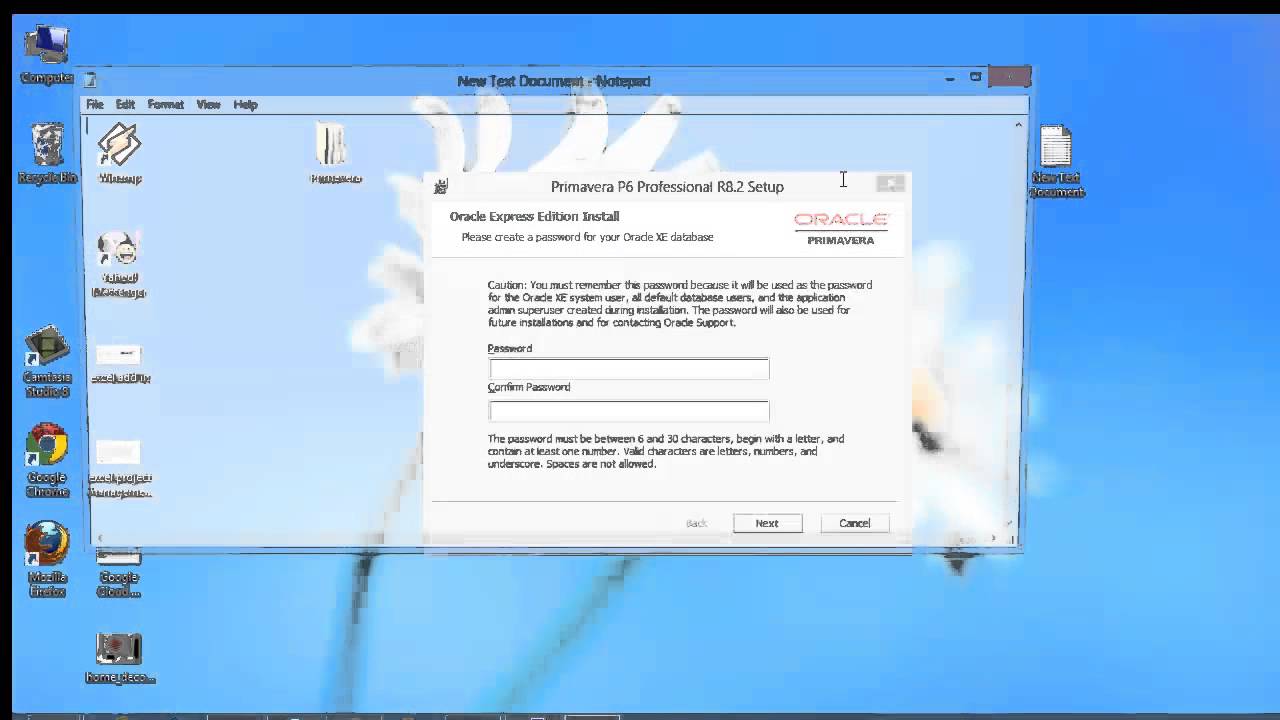Open the Edit menu in Notepad
1280x720 pixels.
click(x=125, y=104)
